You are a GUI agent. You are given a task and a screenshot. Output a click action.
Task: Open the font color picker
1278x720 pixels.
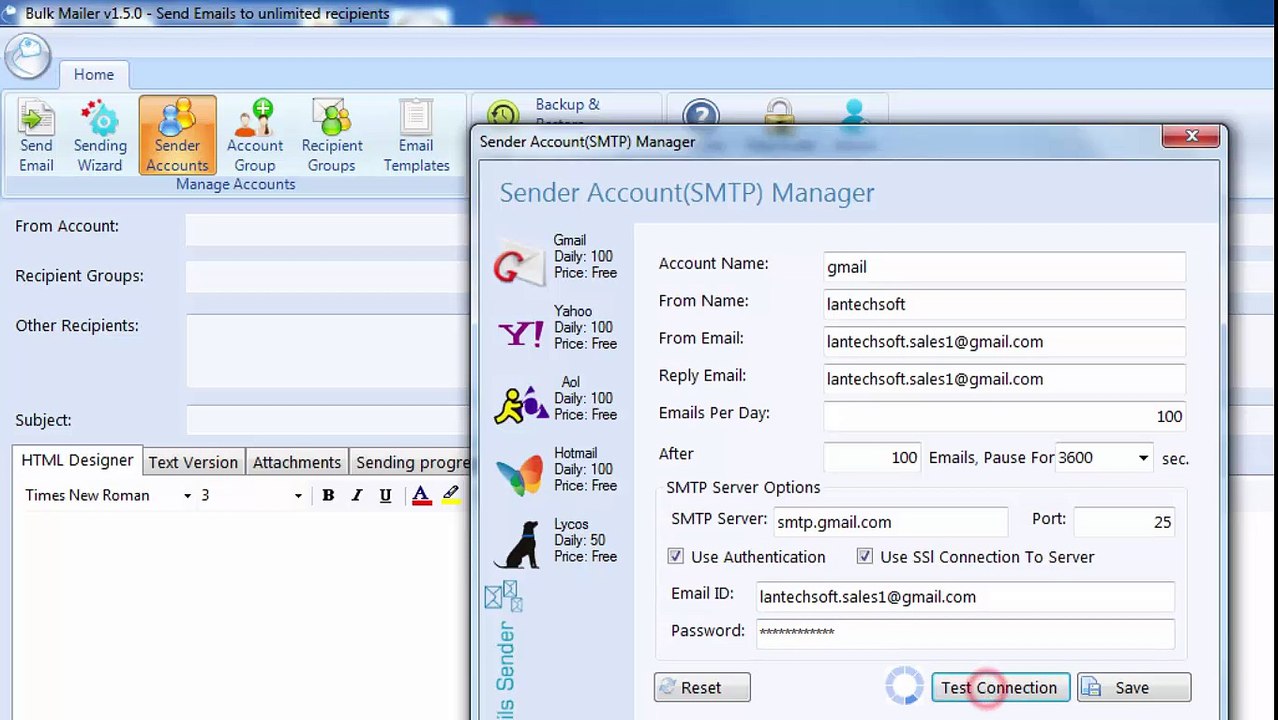[x=421, y=495]
